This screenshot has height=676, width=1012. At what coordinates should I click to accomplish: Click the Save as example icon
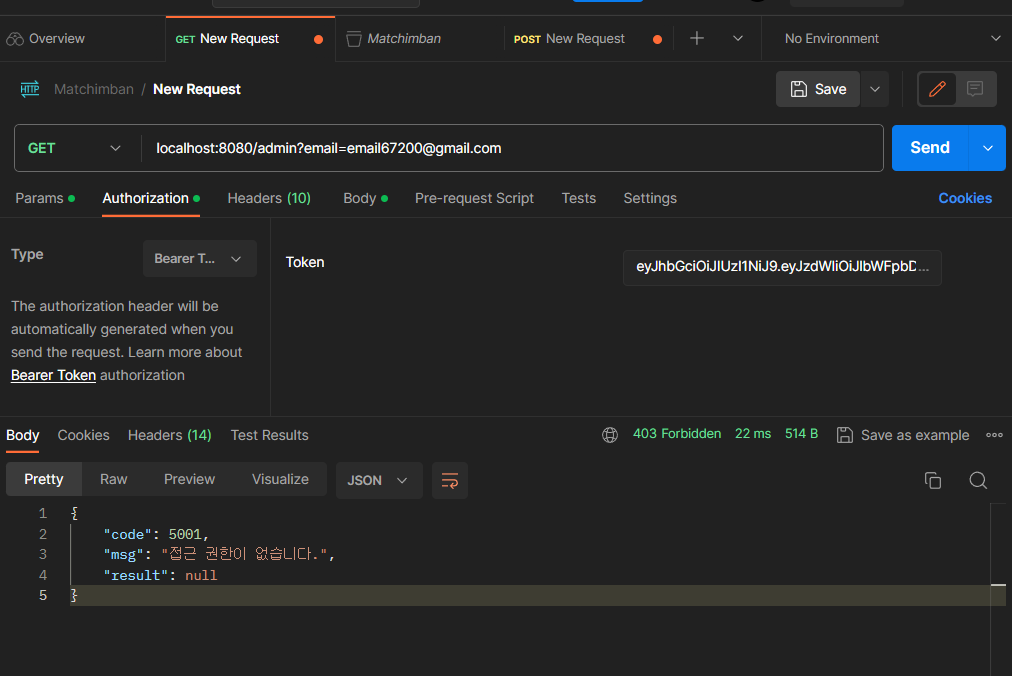845,435
